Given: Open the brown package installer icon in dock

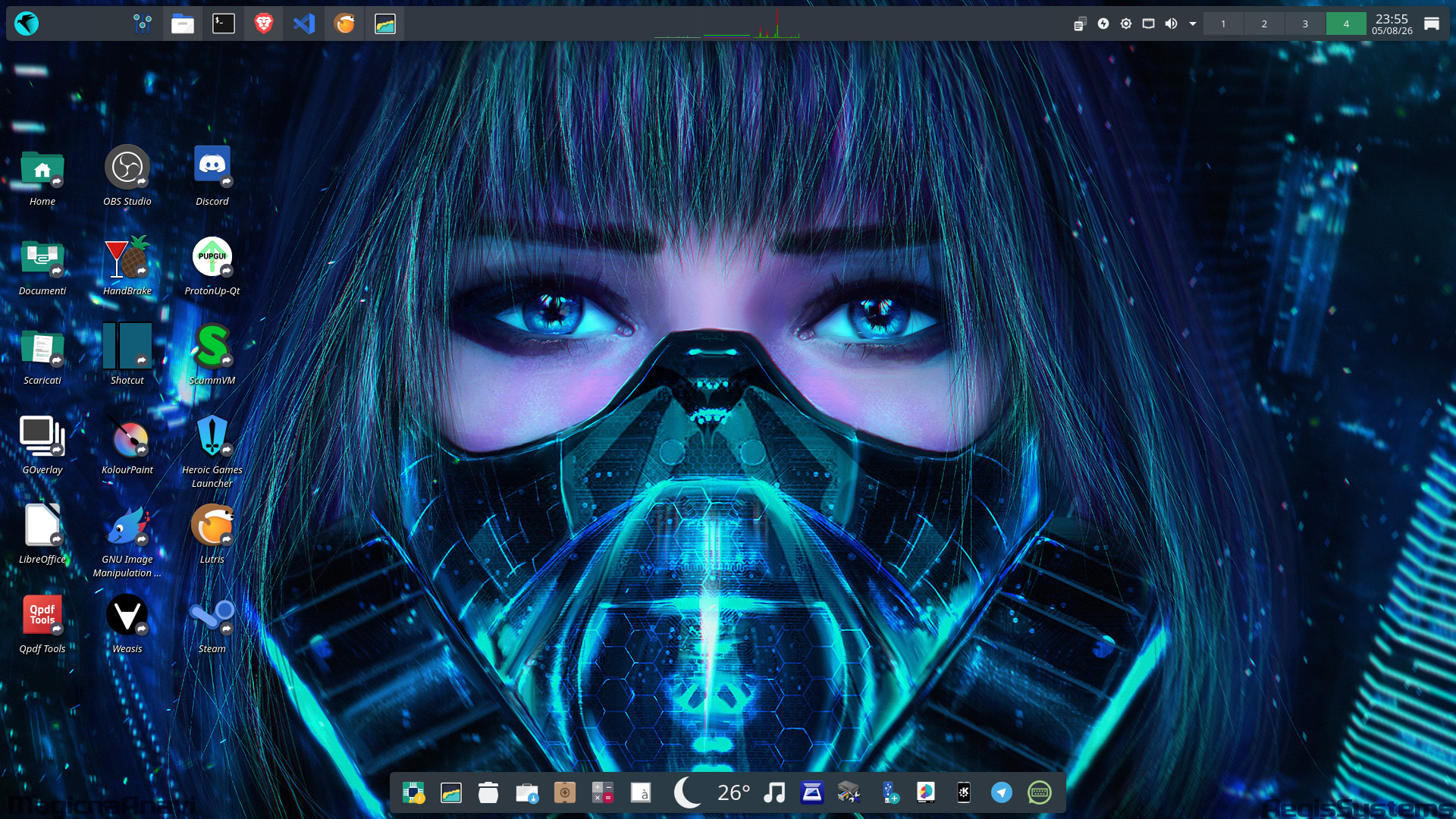Looking at the screenshot, I should coord(564,792).
